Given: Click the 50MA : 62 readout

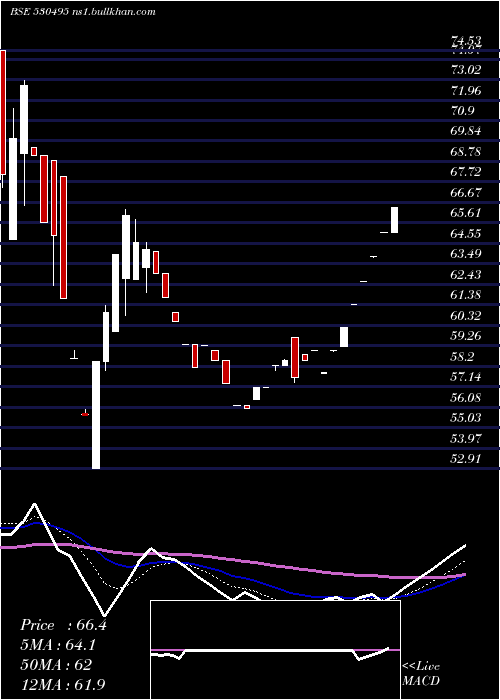Looking at the screenshot, I should click(56, 665).
